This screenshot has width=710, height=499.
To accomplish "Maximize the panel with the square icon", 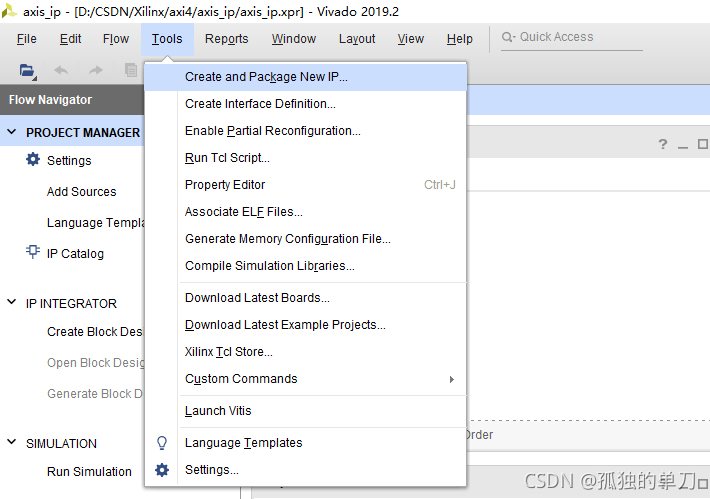I will tap(703, 144).
